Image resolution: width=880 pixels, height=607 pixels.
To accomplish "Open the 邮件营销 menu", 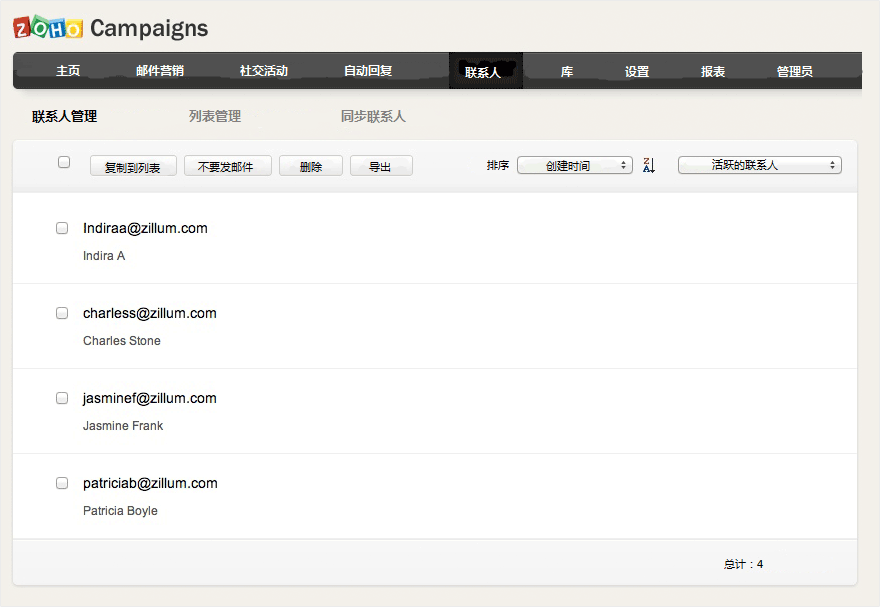I will click(x=160, y=71).
